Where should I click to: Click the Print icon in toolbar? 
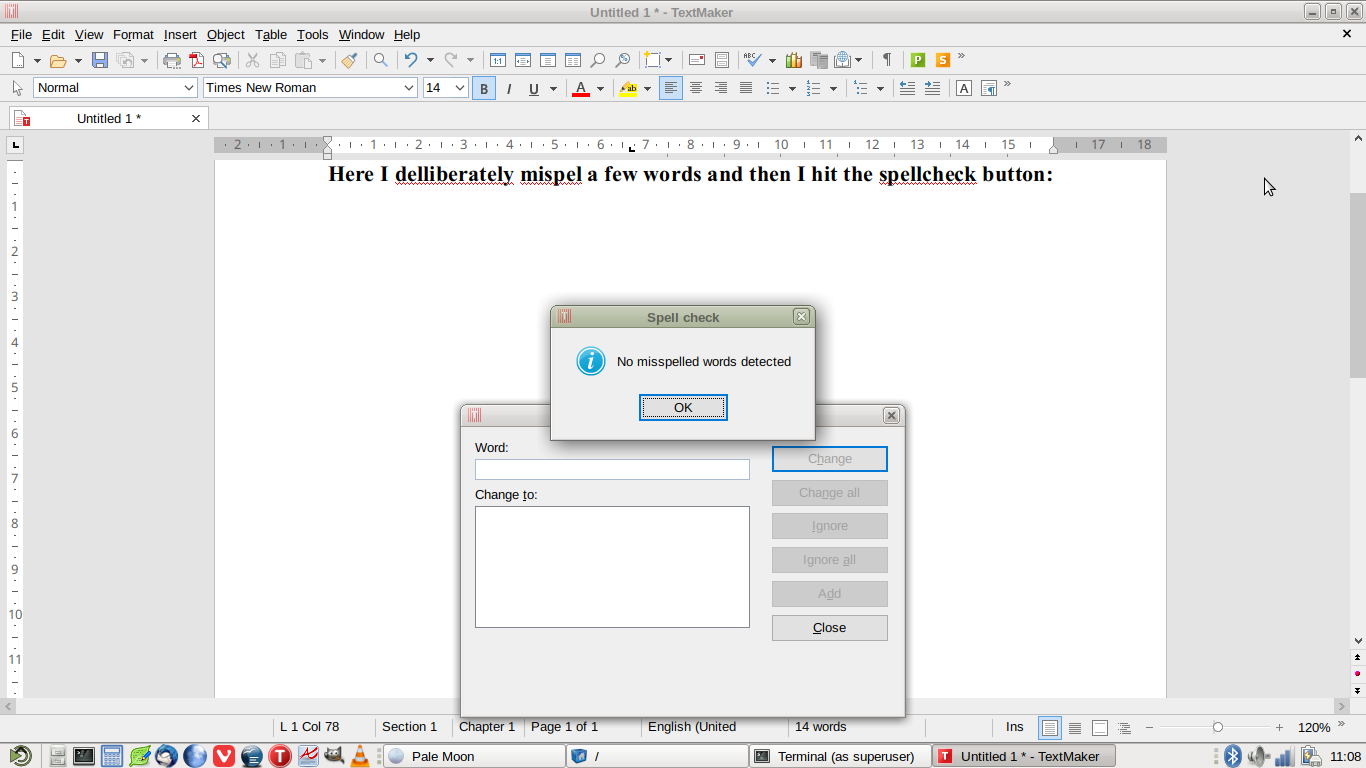click(172, 60)
